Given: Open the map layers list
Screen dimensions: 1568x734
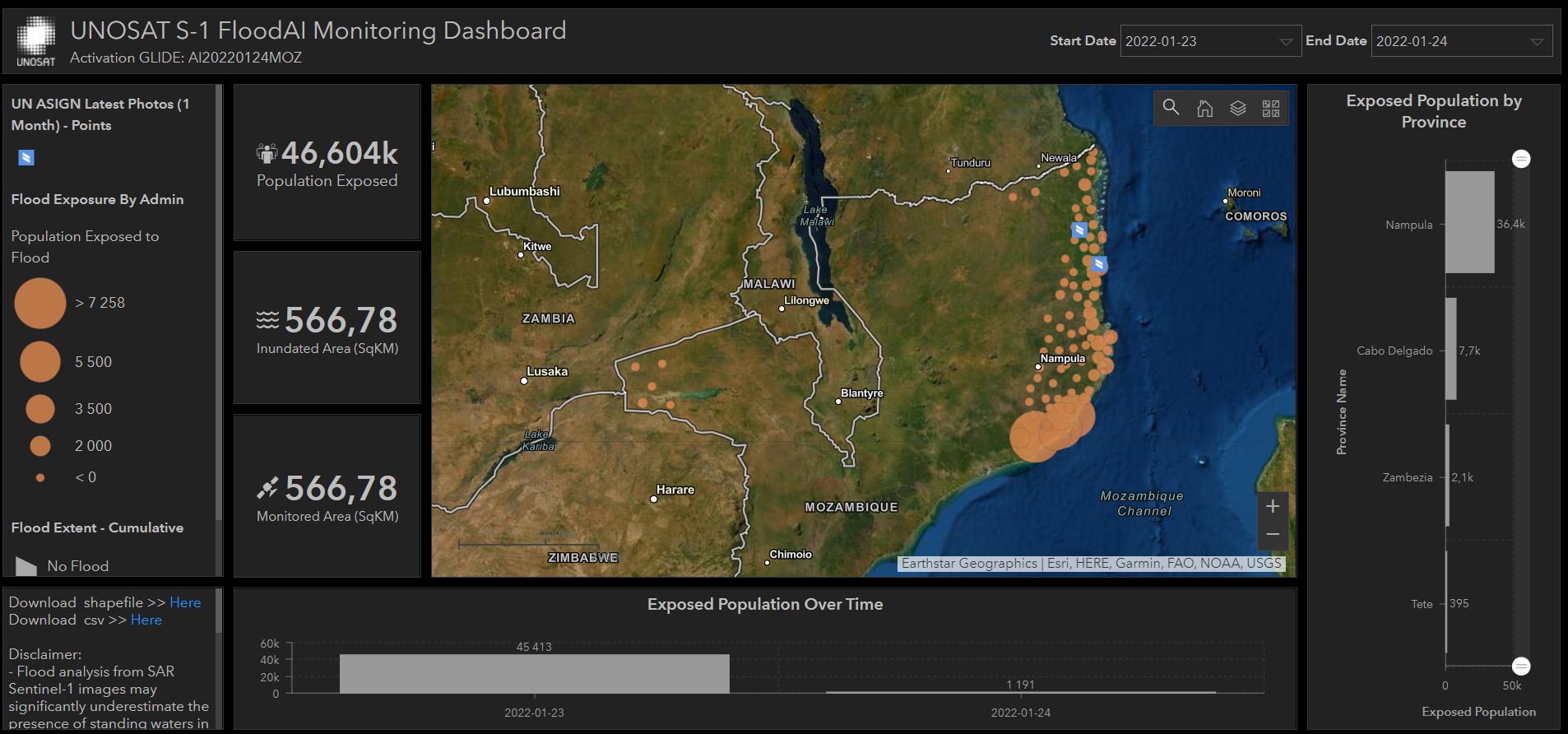Looking at the screenshot, I should (x=1237, y=108).
